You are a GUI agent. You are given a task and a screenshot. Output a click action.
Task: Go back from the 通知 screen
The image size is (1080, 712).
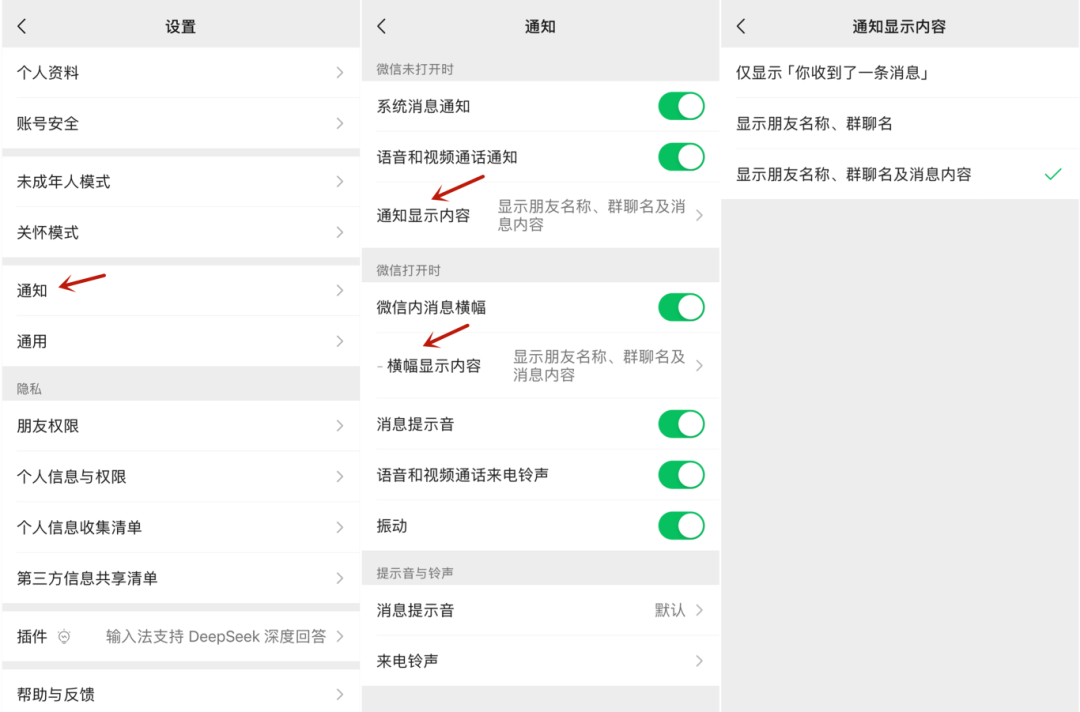click(382, 26)
